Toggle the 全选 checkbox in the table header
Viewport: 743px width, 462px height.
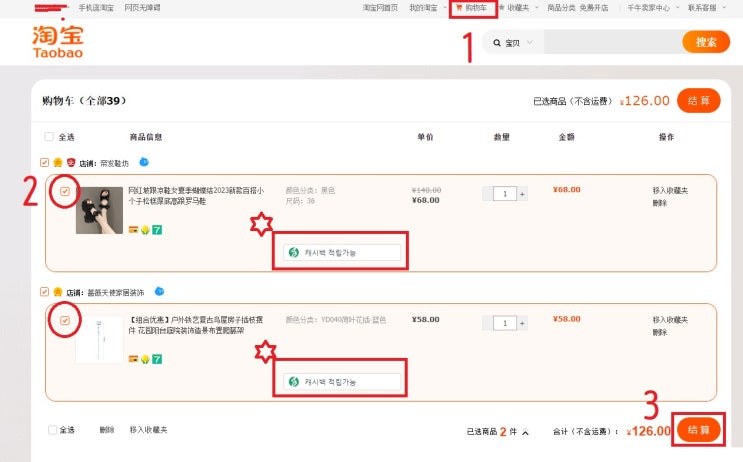49,137
